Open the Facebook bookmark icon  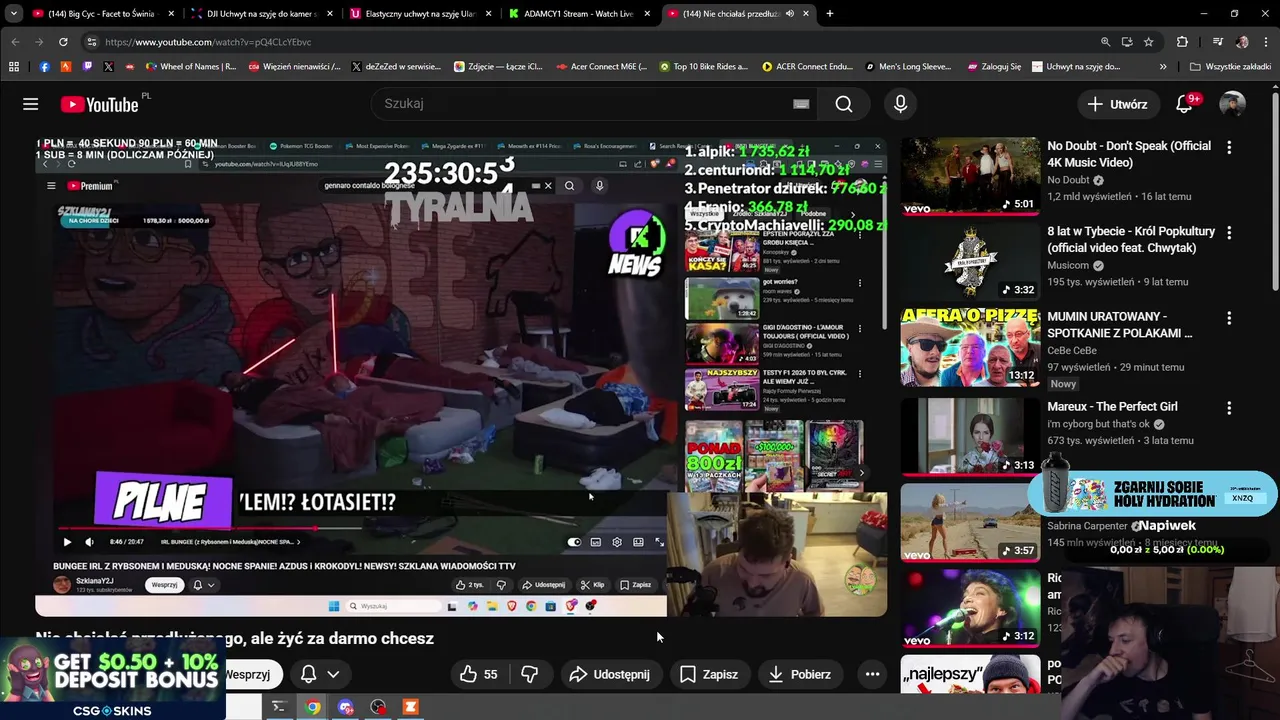click(x=44, y=67)
